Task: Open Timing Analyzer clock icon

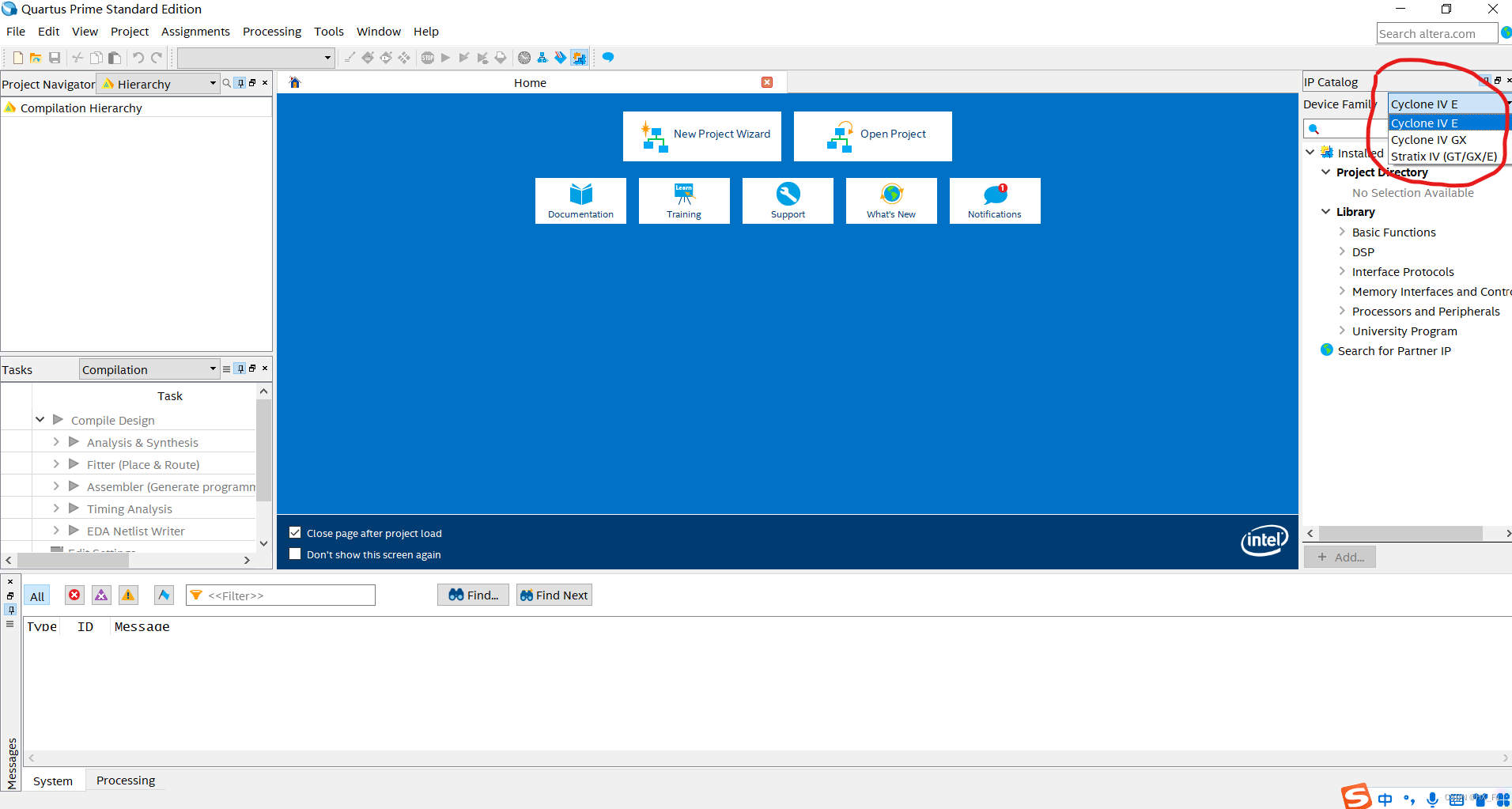Action: [x=524, y=58]
